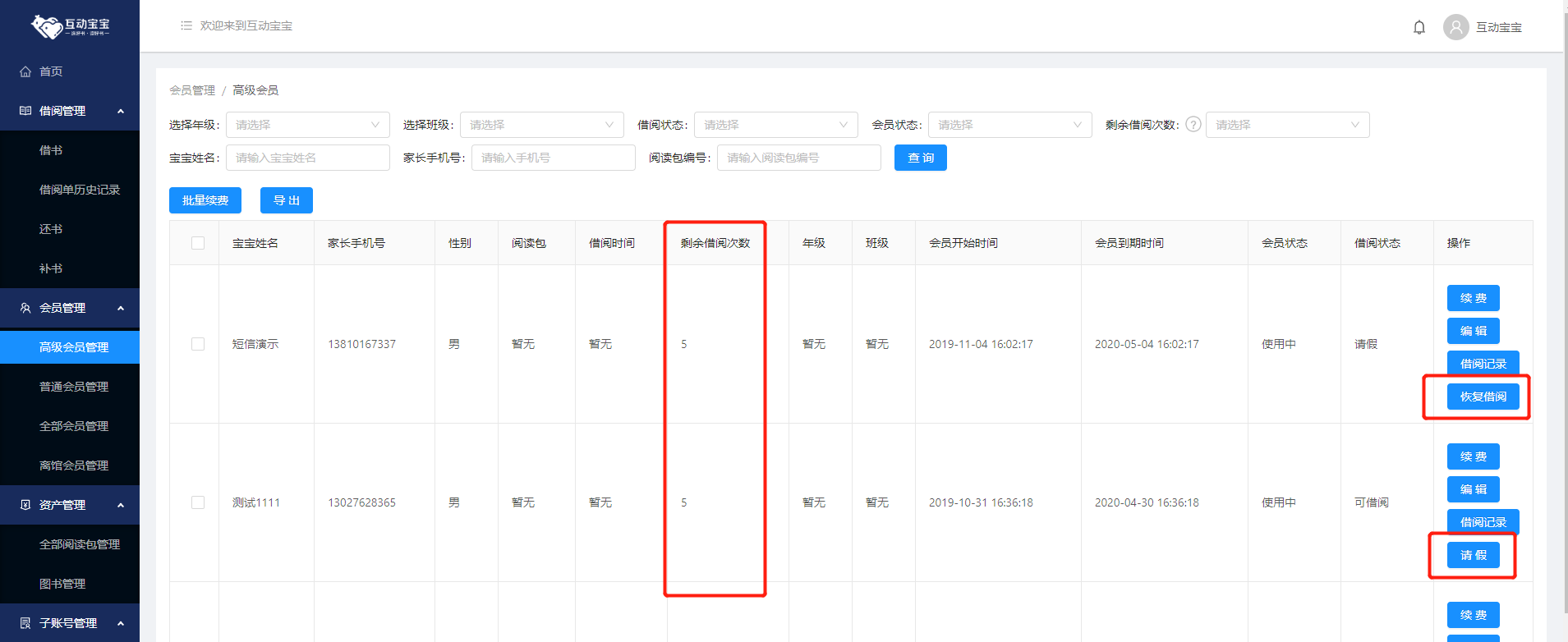Collapse the 借阅管理 menu arrow

pyautogui.click(x=121, y=111)
